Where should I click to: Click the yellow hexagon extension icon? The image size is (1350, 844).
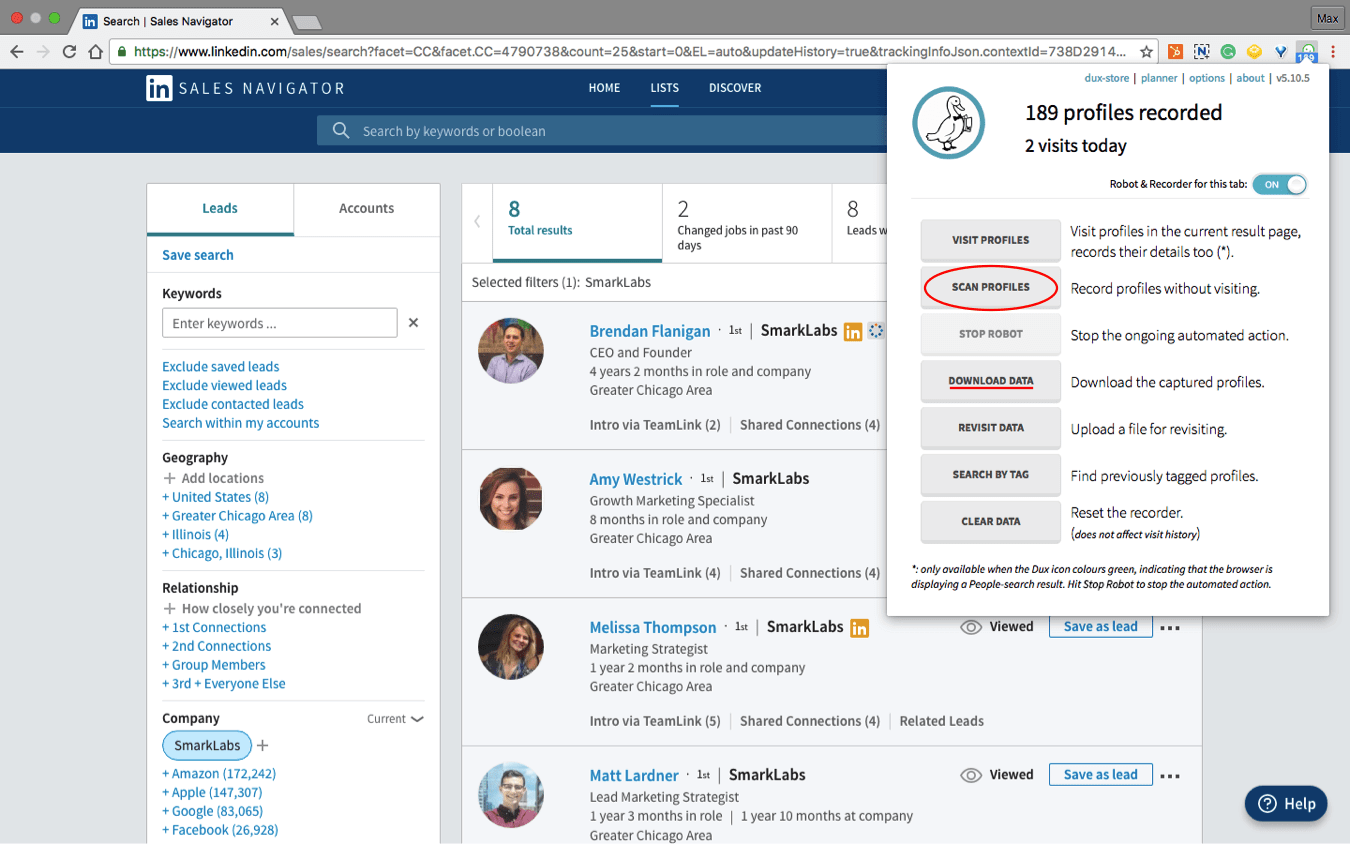[x=1254, y=51]
